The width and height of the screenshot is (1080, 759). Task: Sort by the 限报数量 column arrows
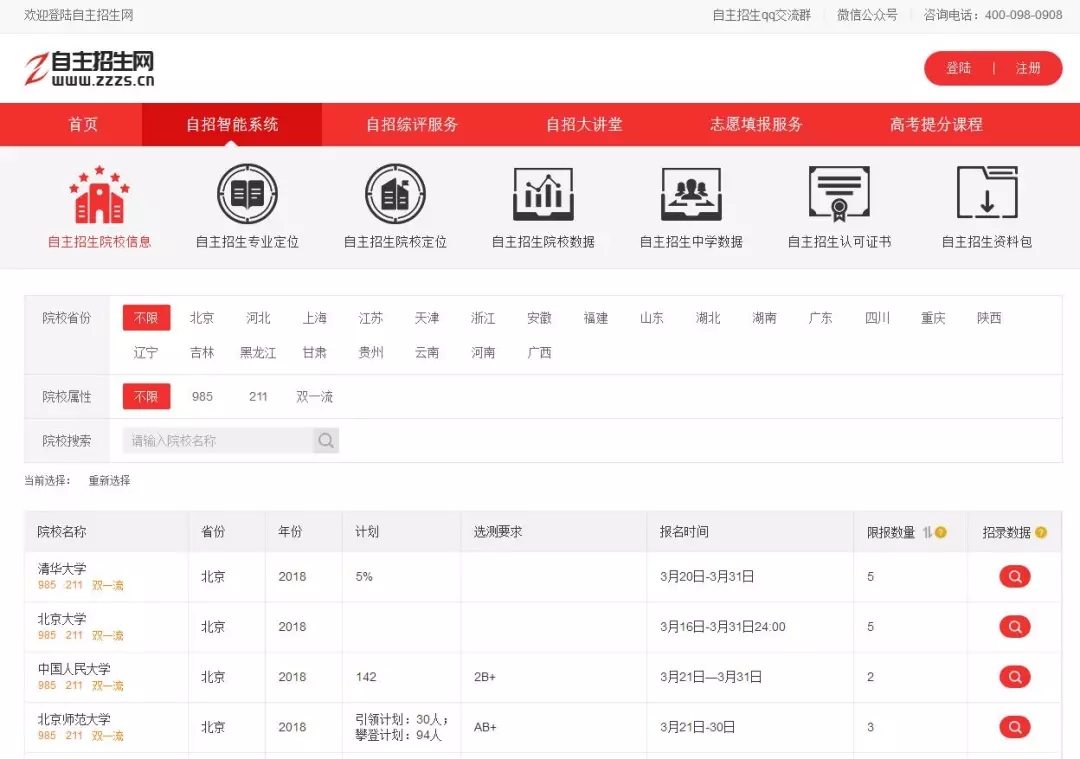click(927, 532)
